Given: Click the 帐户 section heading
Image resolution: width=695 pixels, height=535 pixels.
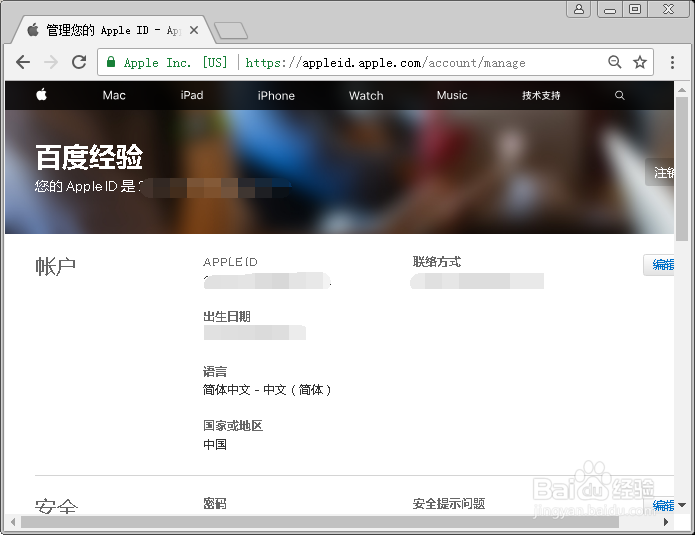Looking at the screenshot, I should (55, 266).
